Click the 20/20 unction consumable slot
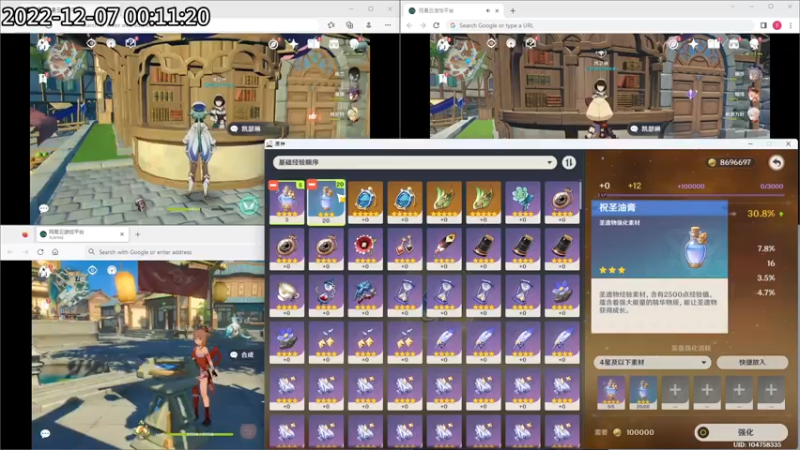Screen dimensions: 800x450 click(643, 392)
